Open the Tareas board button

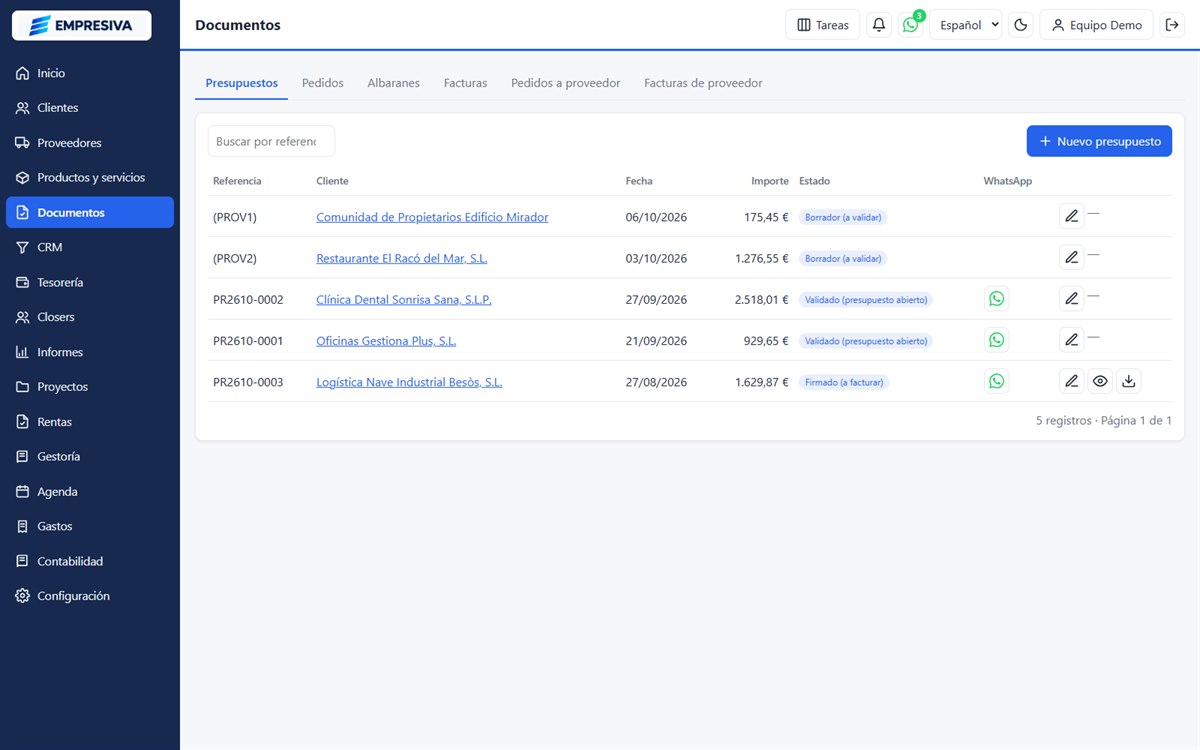pyautogui.click(x=823, y=25)
